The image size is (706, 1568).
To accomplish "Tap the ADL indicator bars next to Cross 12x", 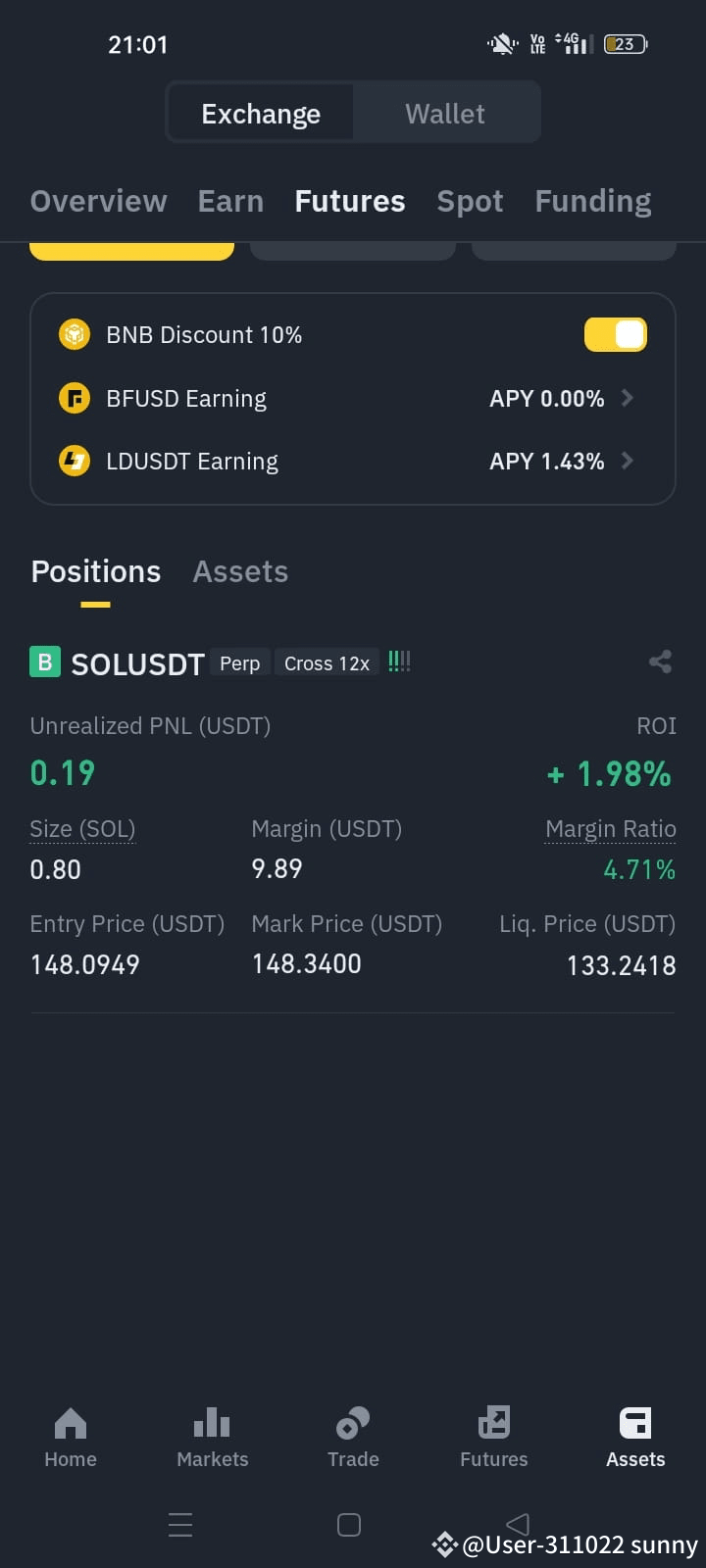I will 399,662.
